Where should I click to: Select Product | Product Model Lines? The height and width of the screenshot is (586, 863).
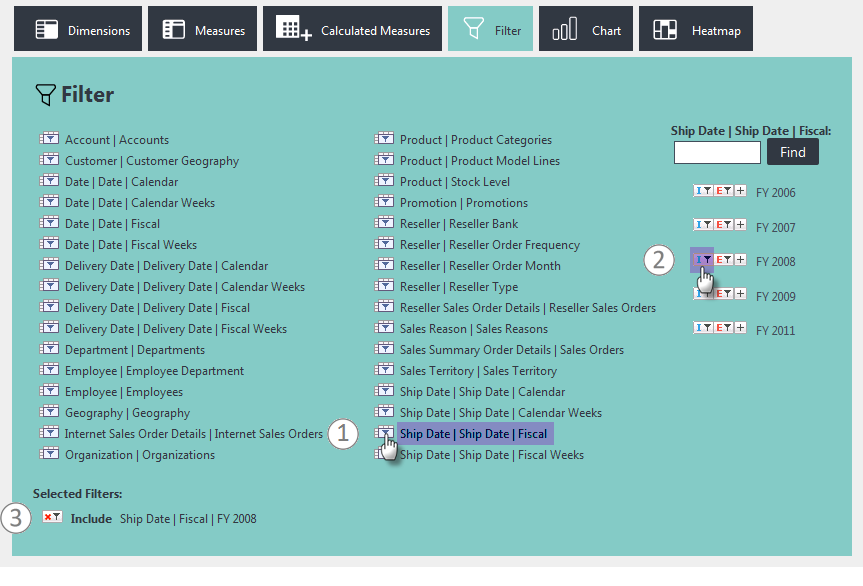(480, 161)
